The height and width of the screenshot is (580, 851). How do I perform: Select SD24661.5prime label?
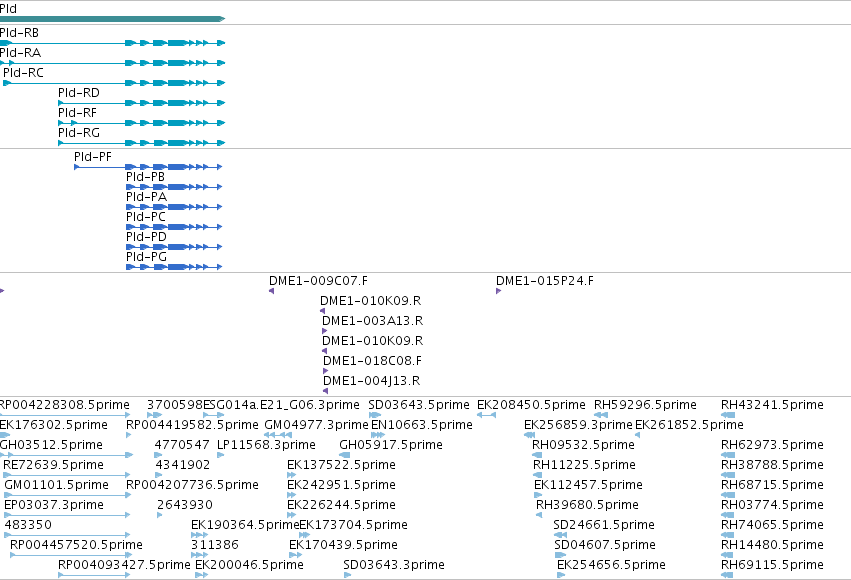[x=604, y=526]
